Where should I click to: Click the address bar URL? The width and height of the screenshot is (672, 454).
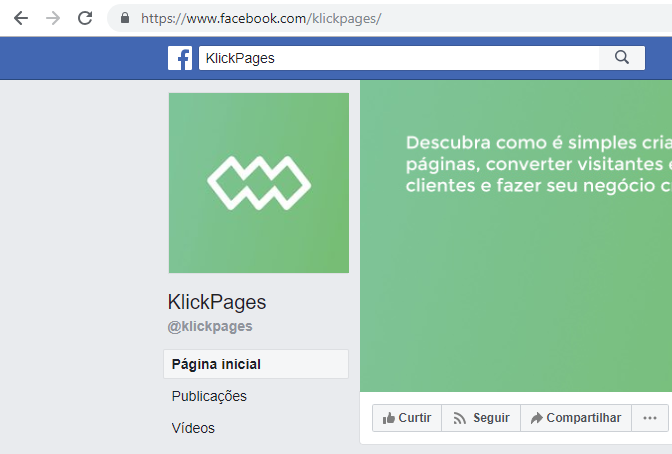point(261,18)
